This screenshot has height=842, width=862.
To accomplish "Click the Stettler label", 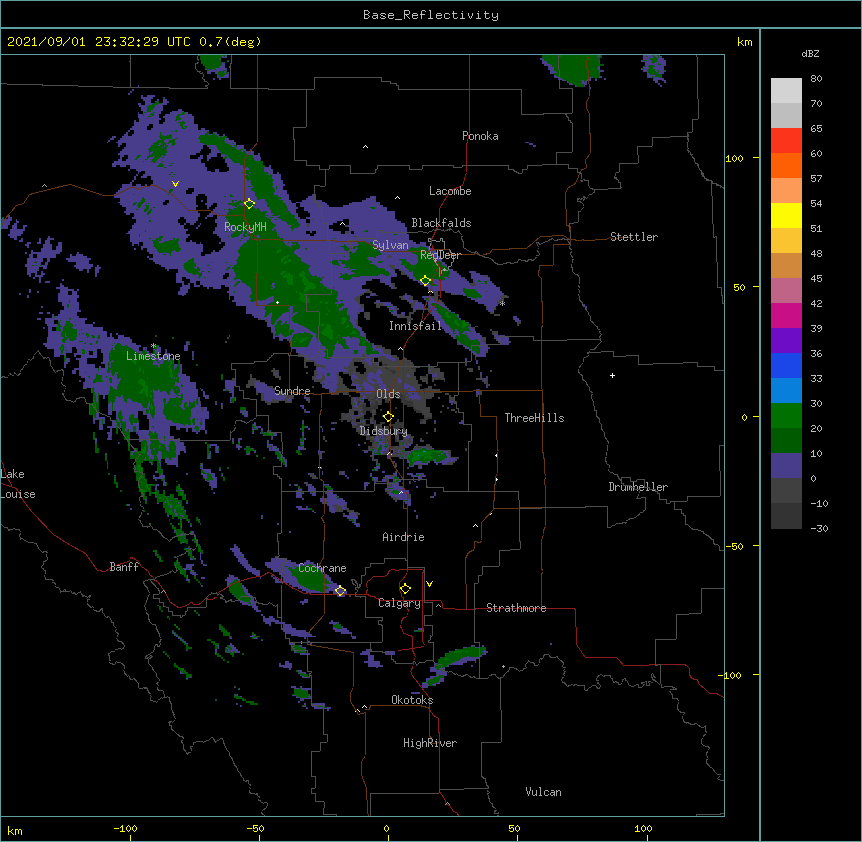I will tap(634, 237).
